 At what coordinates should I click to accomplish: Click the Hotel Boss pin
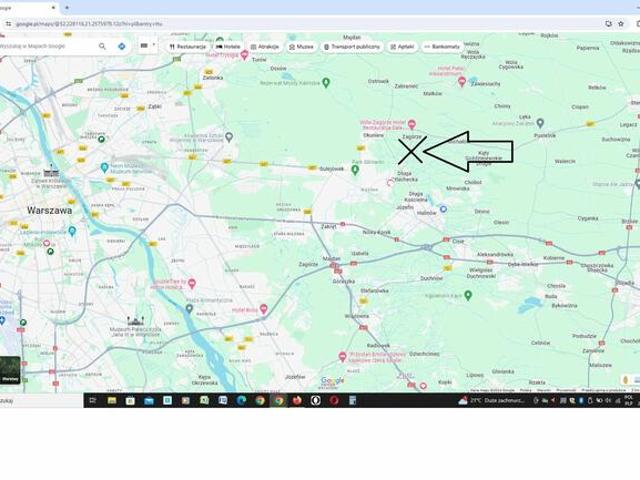pyautogui.click(x=264, y=309)
